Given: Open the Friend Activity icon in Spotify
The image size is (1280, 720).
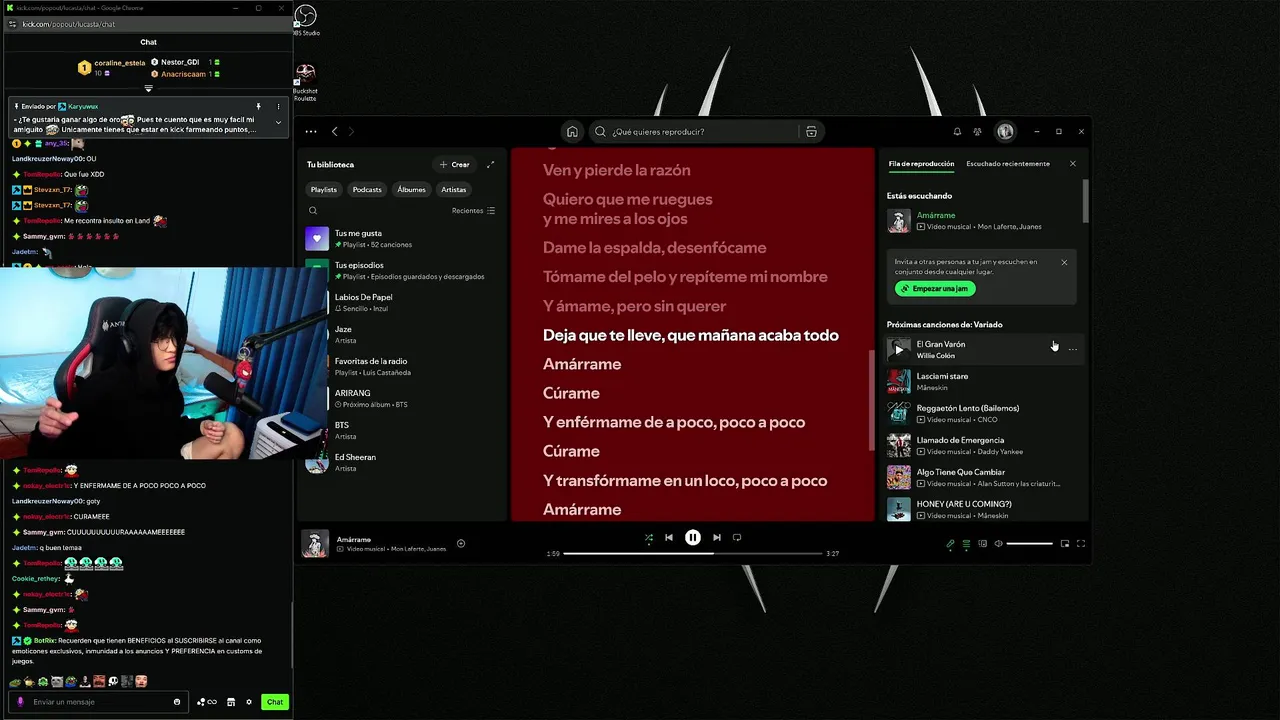Looking at the screenshot, I should tap(978, 131).
